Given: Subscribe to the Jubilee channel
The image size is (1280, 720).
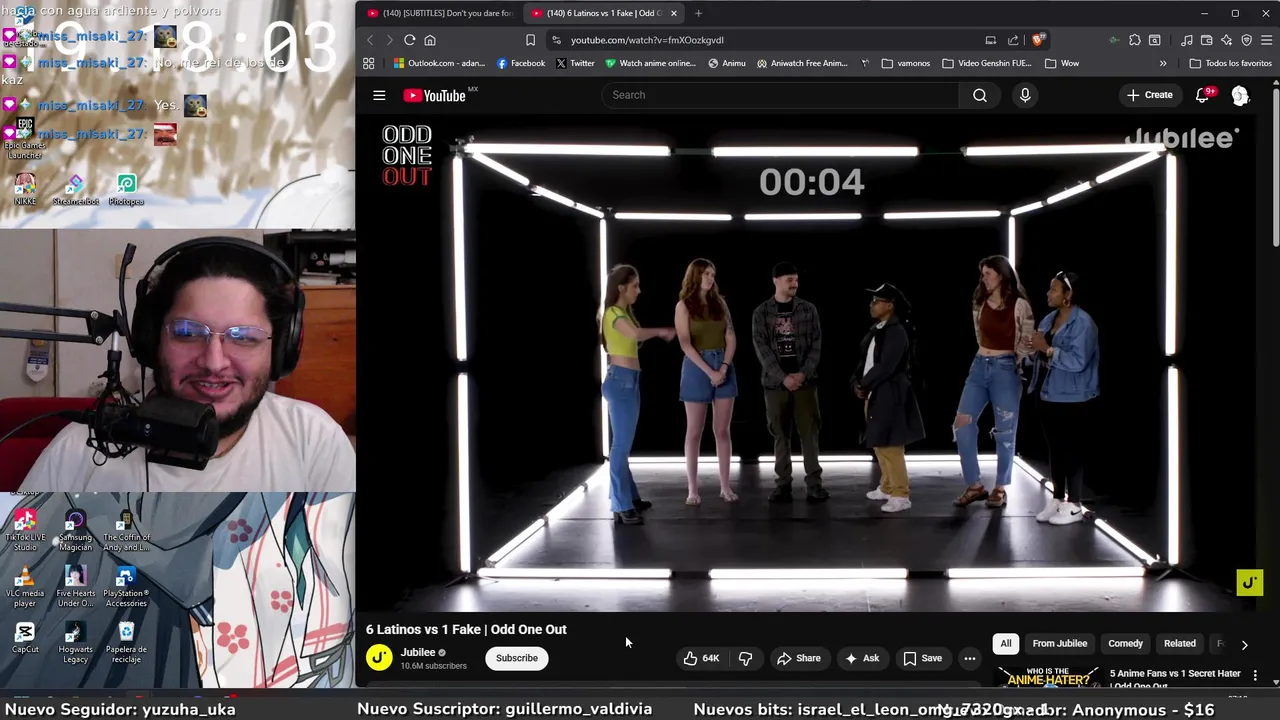Looking at the screenshot, I should point(517,658).
